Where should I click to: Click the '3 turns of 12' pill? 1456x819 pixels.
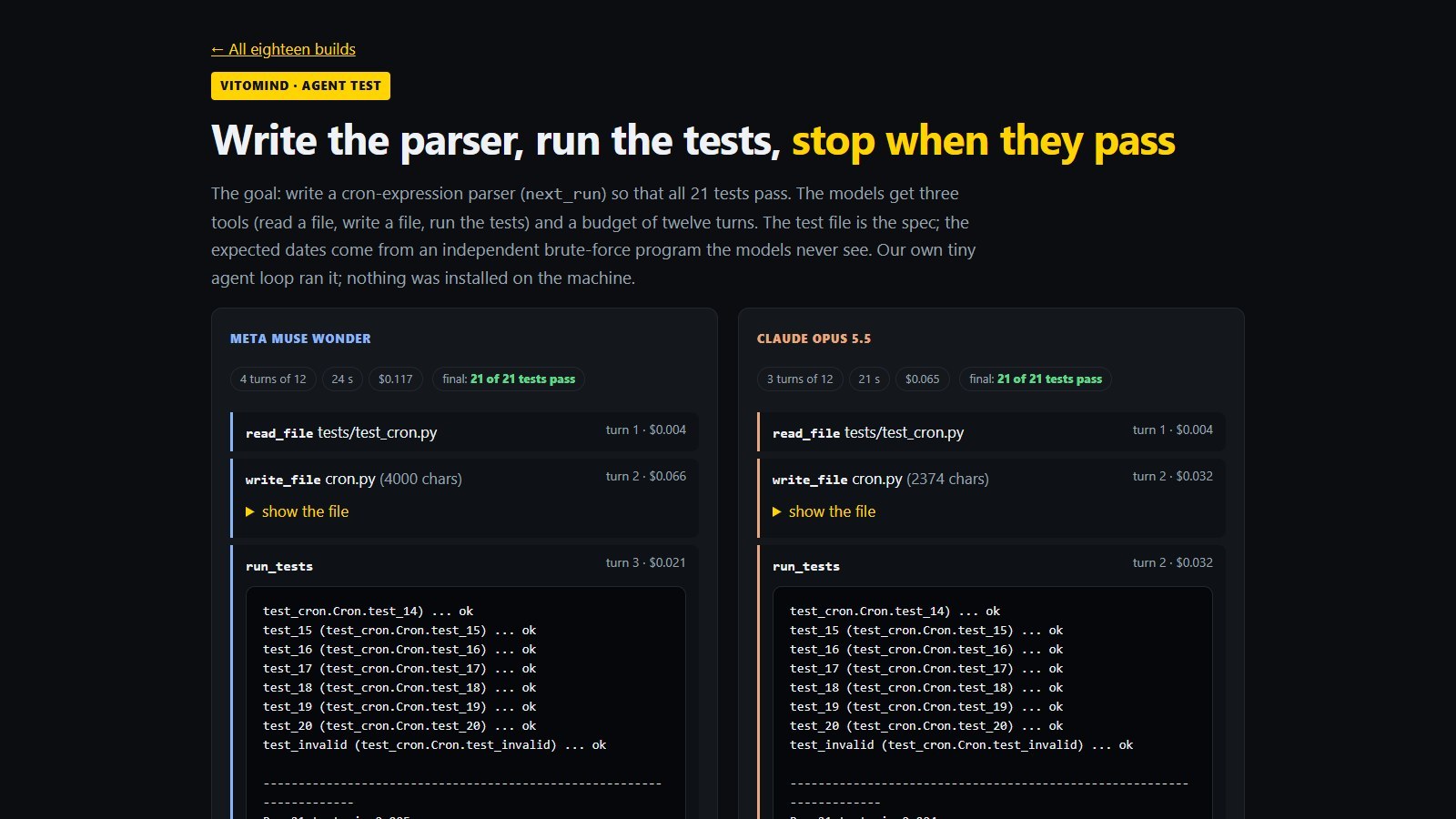(800, 379)
